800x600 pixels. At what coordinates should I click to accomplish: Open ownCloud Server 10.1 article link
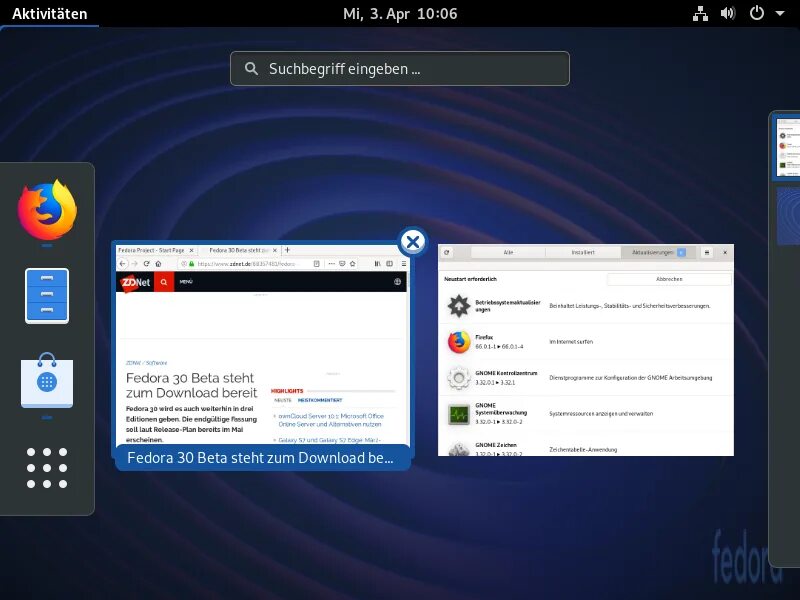pyautogui.click(x=331, y=420)
